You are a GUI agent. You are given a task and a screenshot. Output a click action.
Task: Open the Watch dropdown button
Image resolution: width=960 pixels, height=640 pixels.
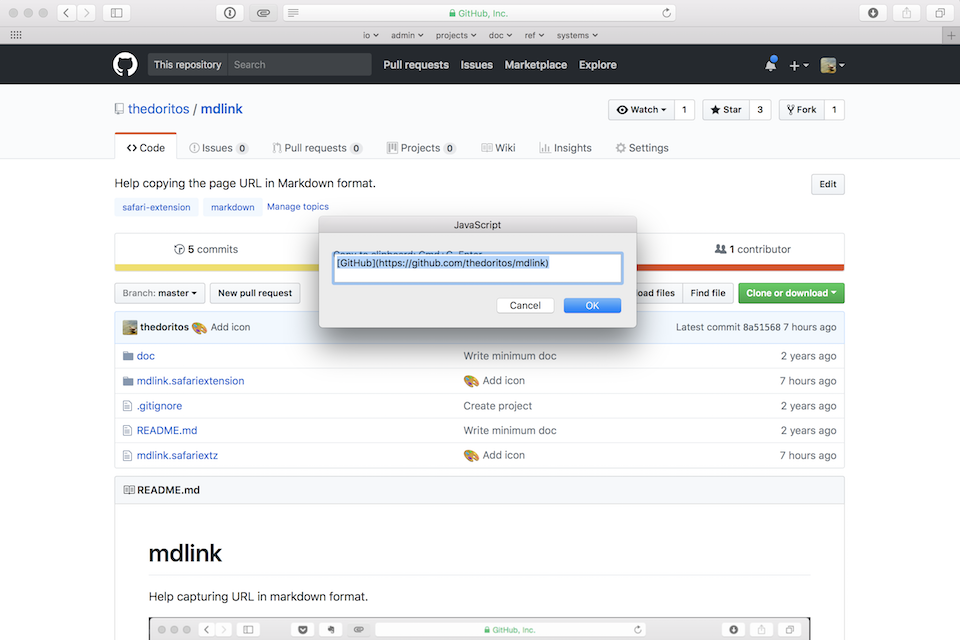click(641, 110)
